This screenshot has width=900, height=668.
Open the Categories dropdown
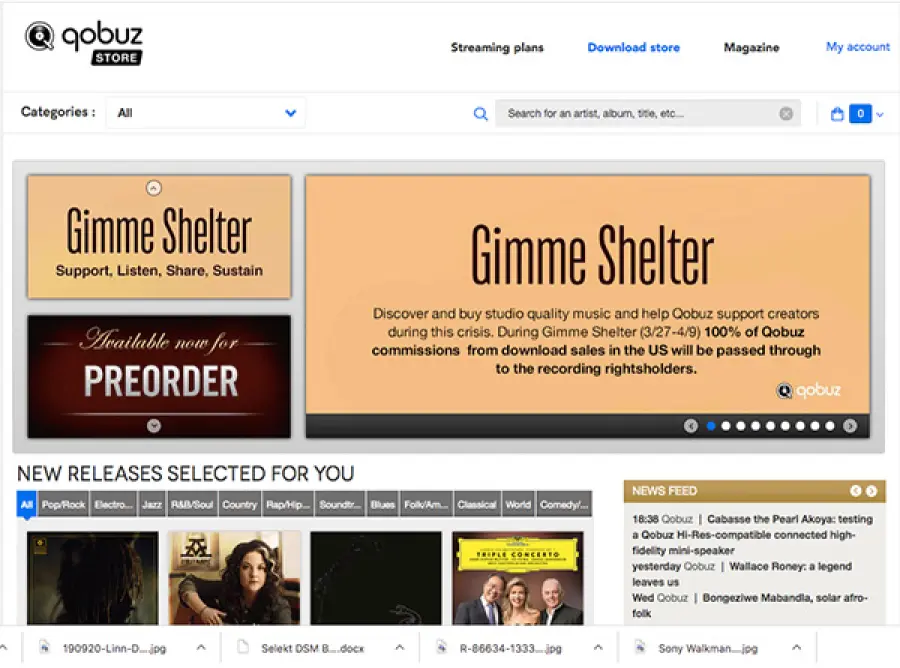pos(206,113)
